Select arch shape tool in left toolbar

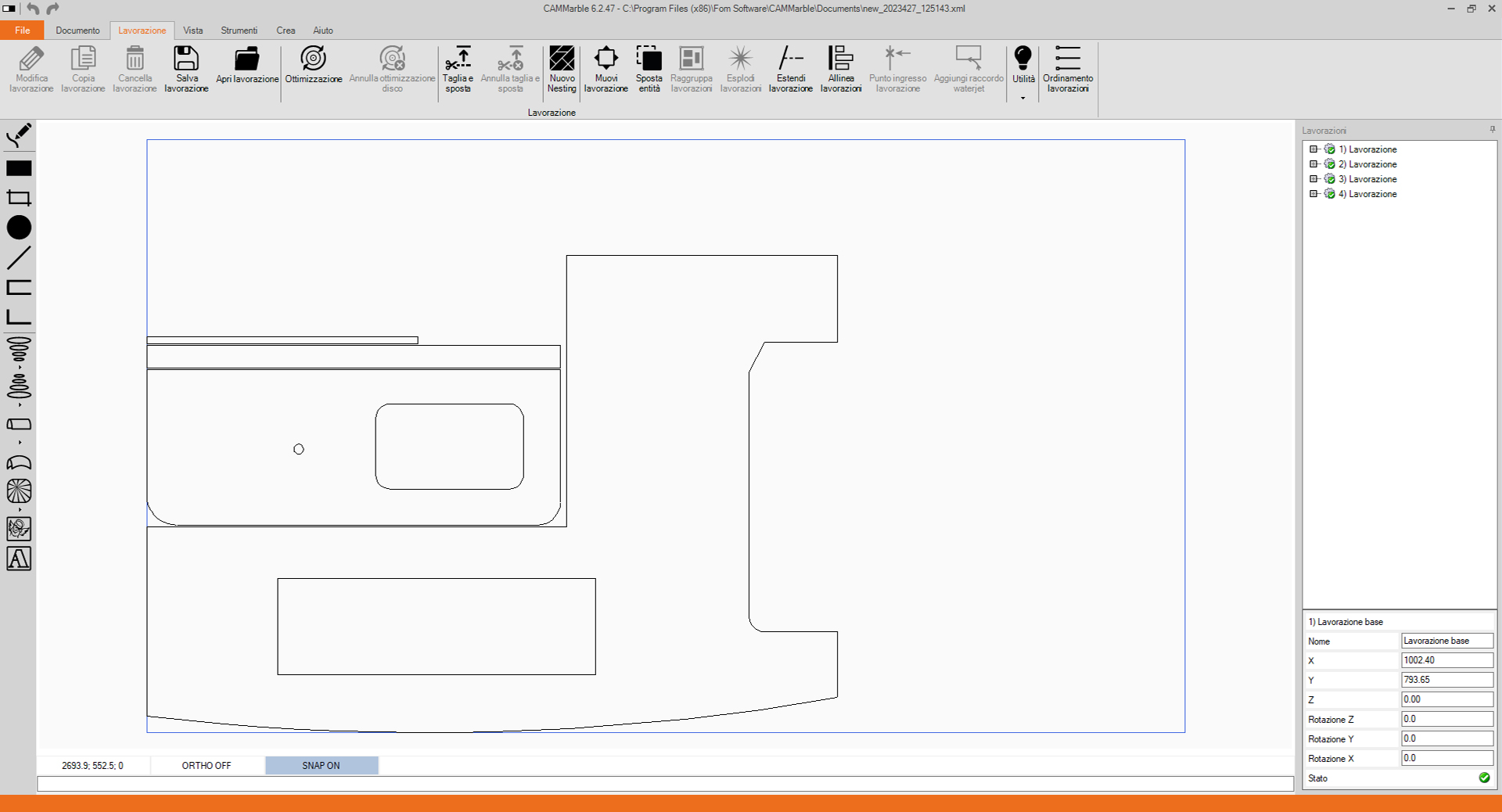click(19, 462)
